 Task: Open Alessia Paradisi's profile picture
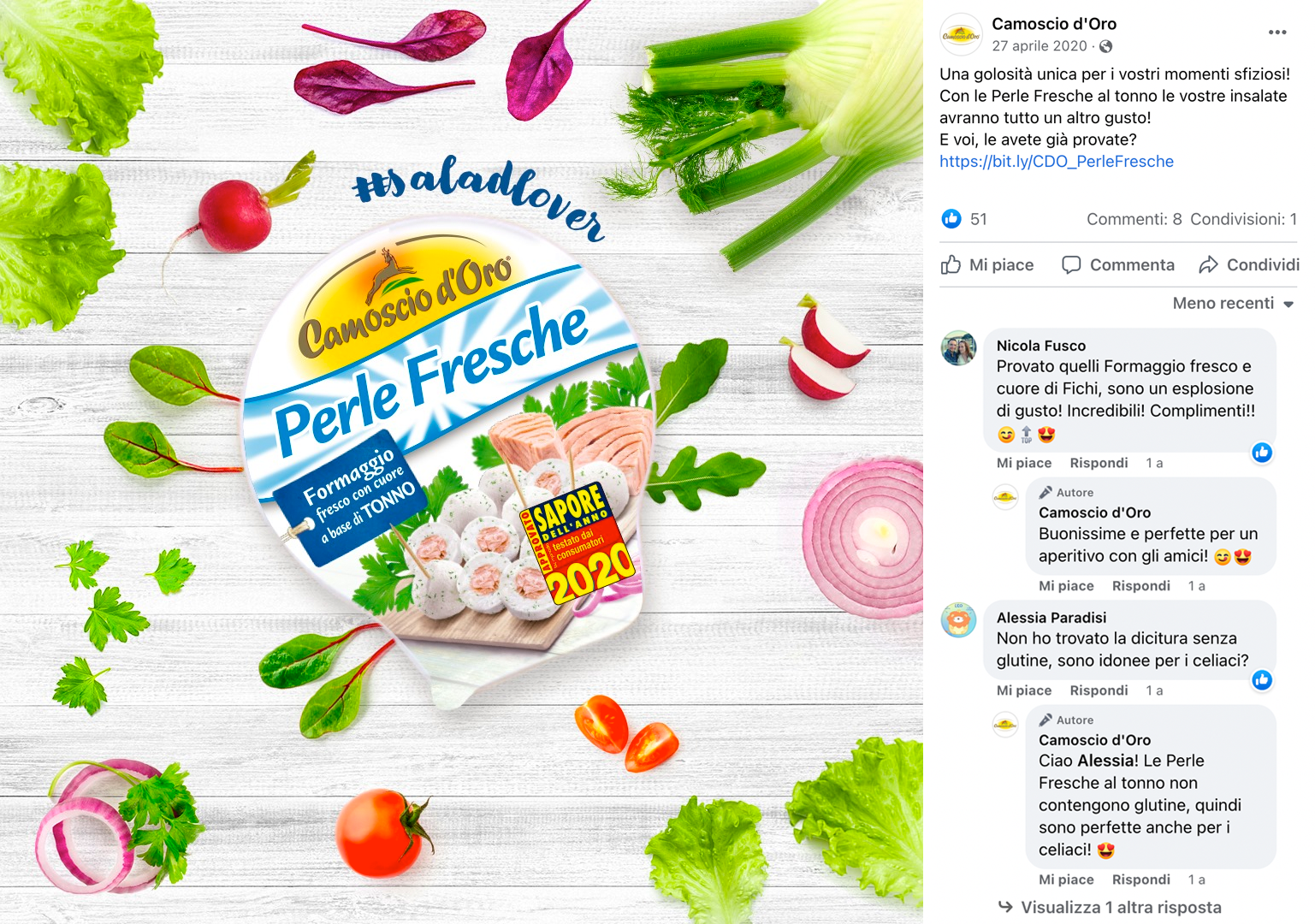[x=959, y=620]
